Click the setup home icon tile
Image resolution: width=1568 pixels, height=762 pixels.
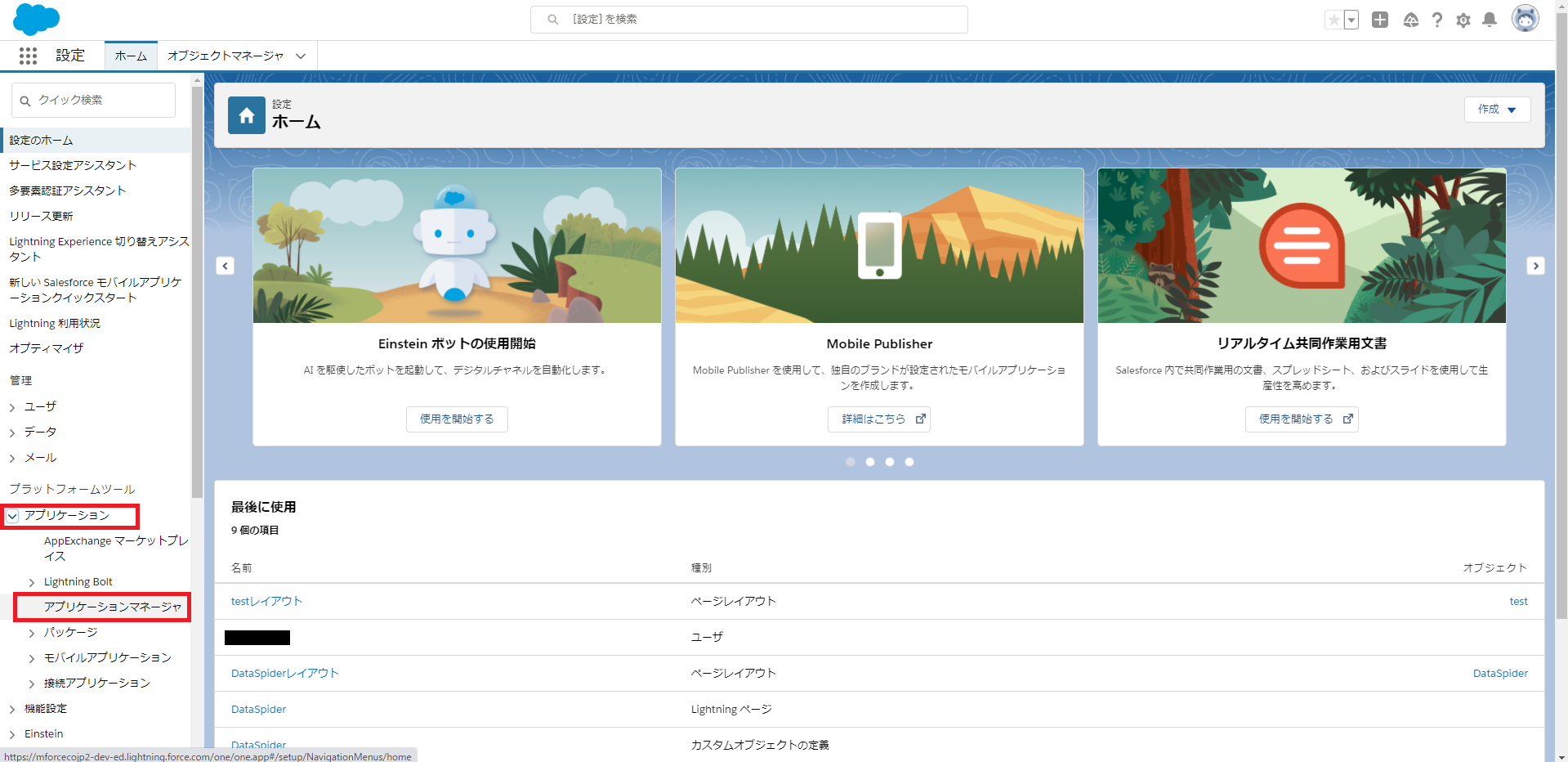tap(247, 115)
